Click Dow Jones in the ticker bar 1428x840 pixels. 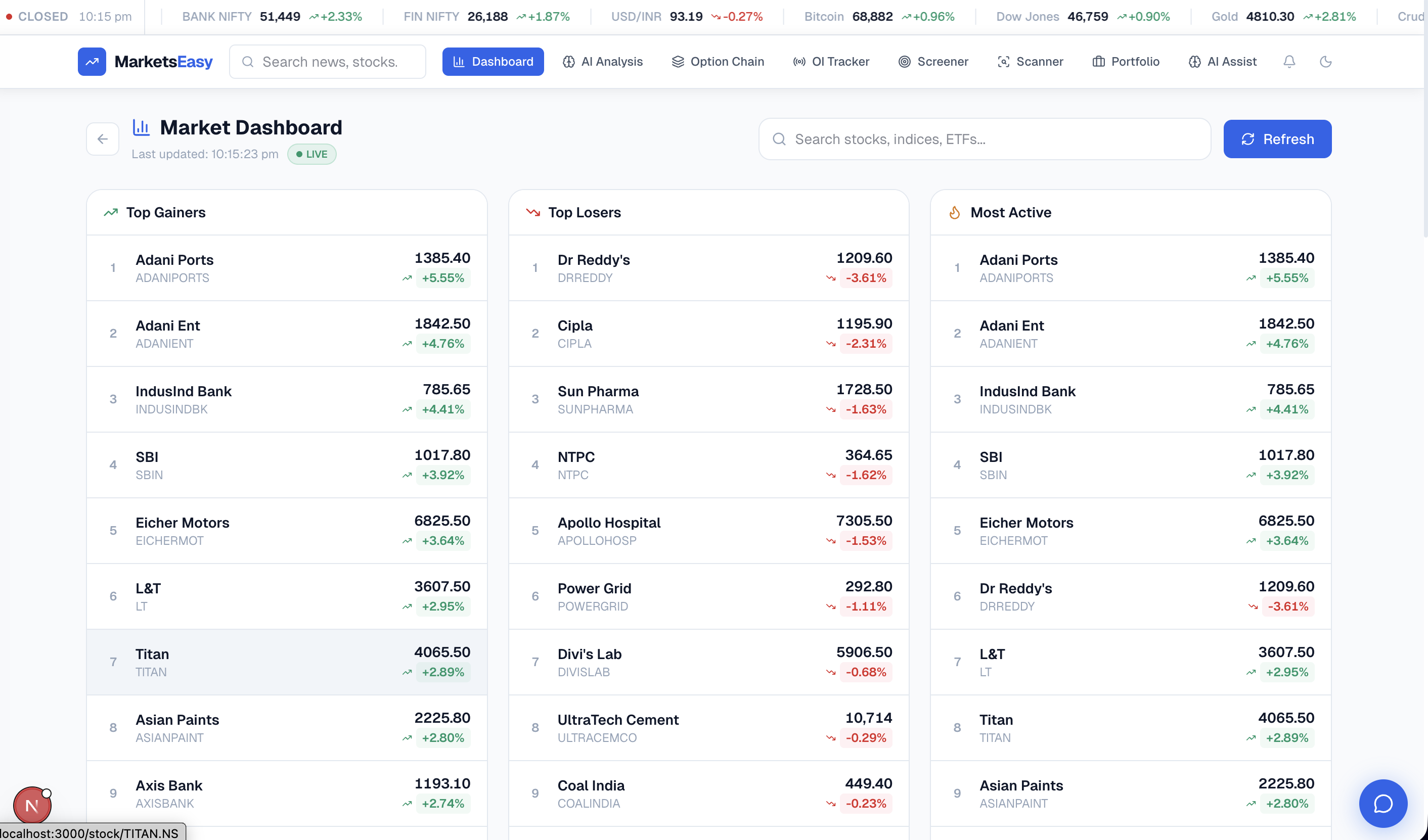(1083, 17)
